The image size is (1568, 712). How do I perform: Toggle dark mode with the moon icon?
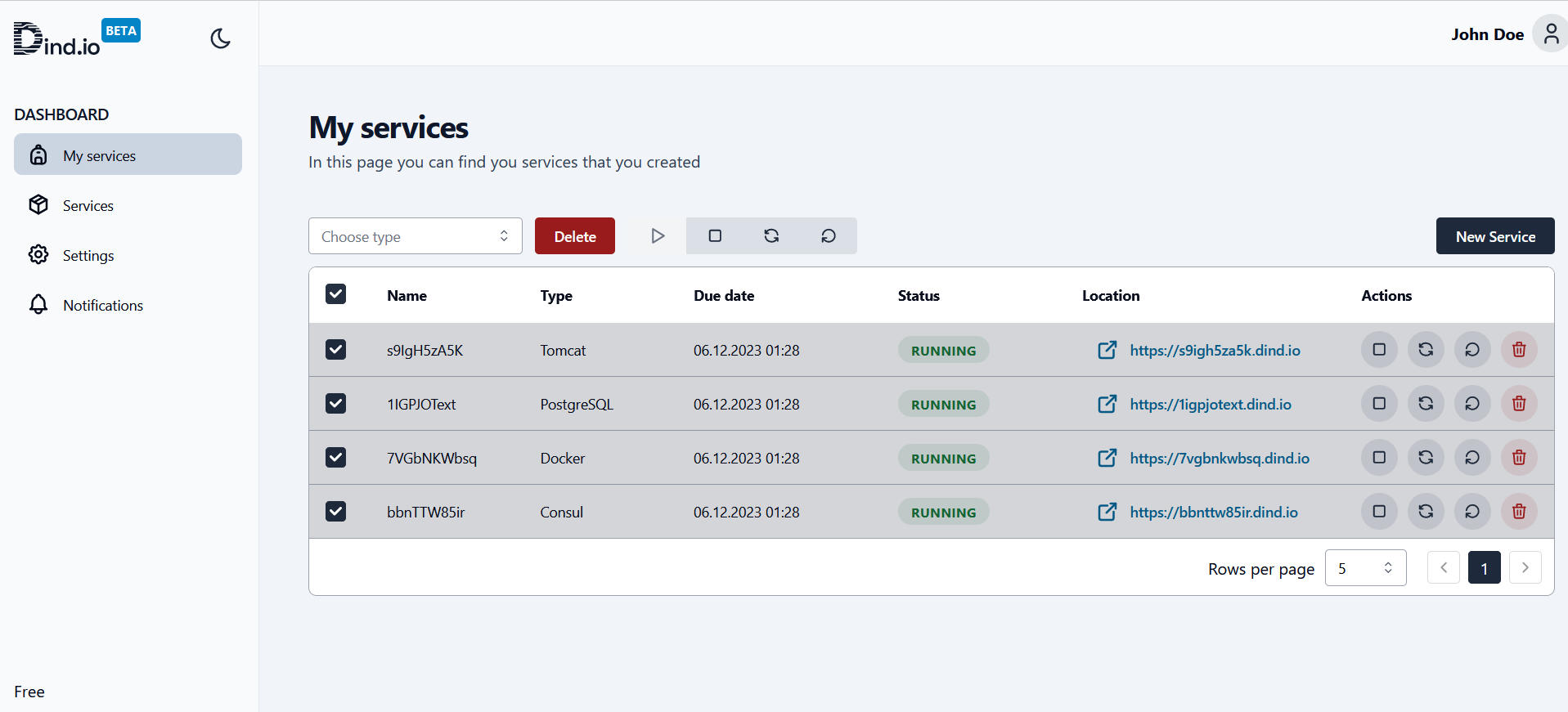220,38
